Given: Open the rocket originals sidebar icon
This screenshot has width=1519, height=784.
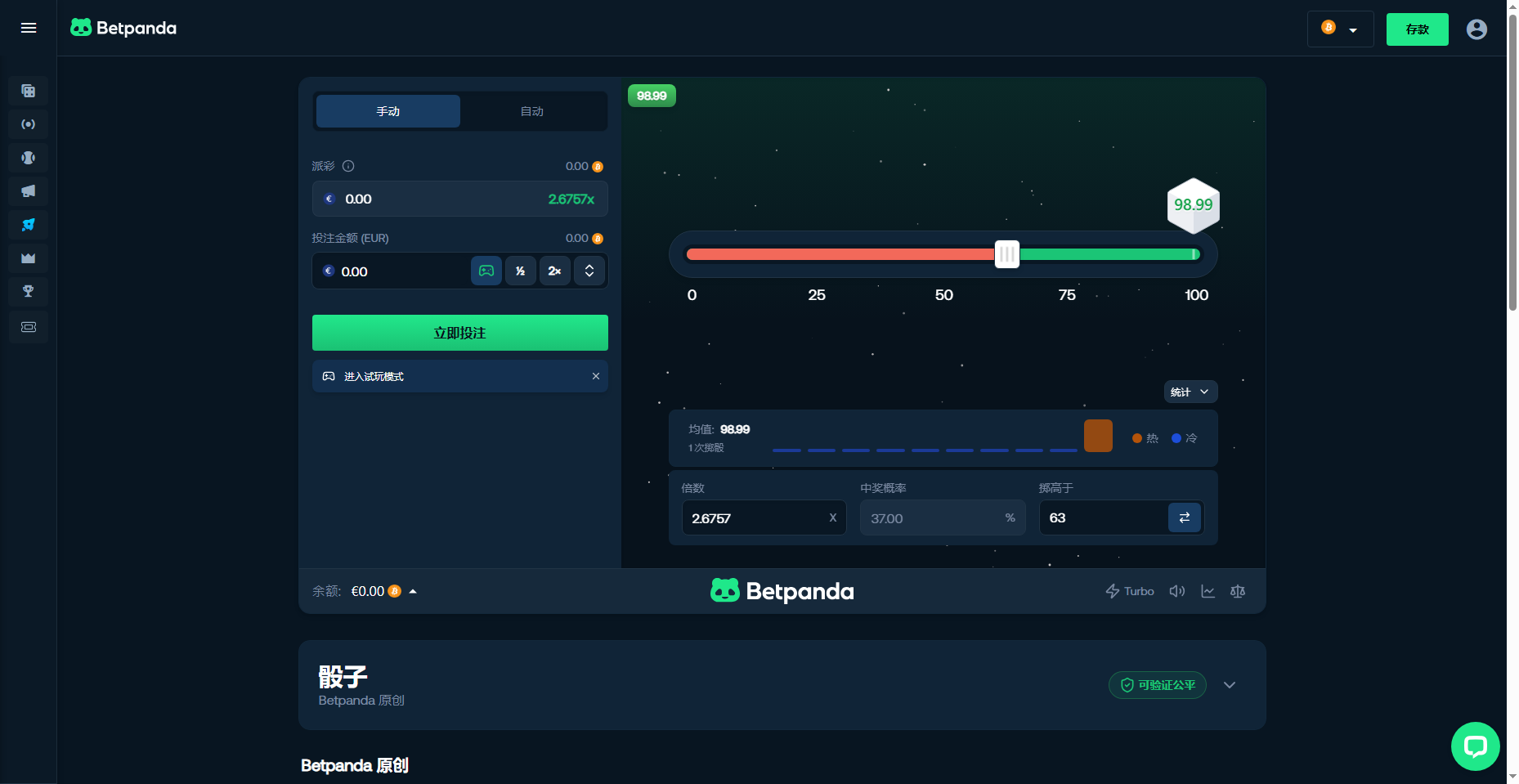Looking at the screenshot, I should tap(29, 225).
